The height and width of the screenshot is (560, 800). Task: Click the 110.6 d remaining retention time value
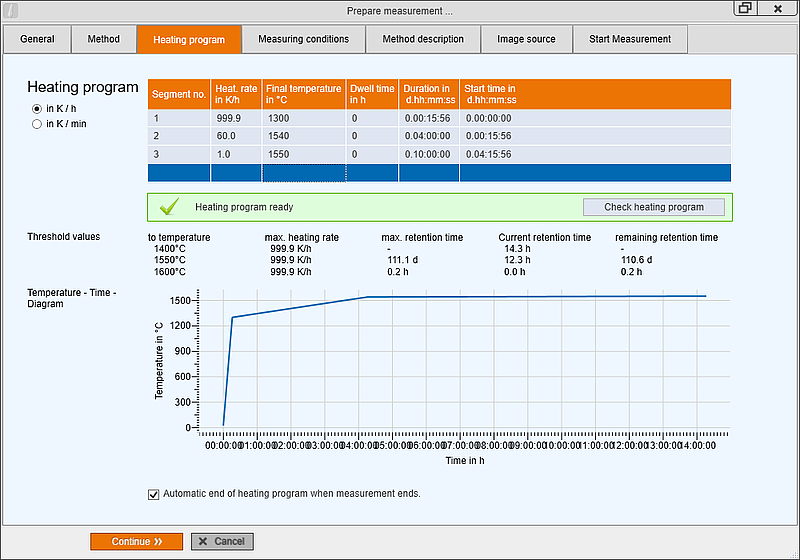tap(636, 260)
